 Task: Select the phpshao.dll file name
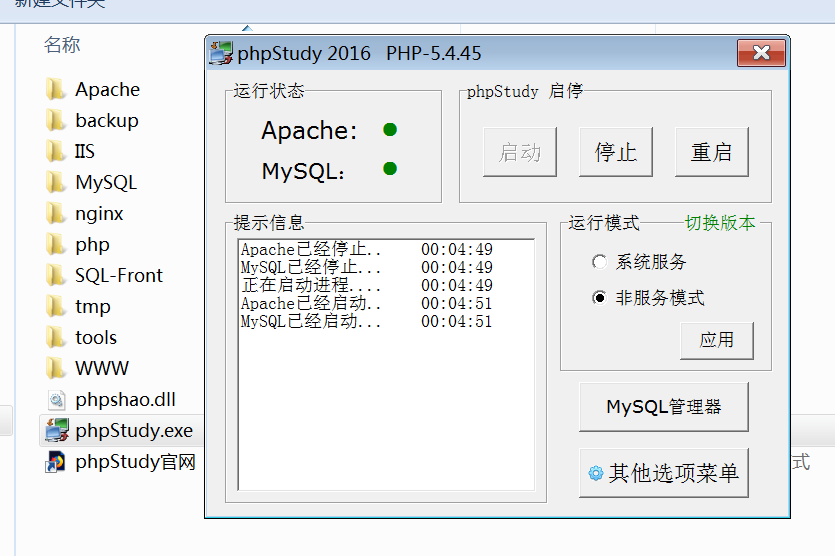tap(126, 400)
